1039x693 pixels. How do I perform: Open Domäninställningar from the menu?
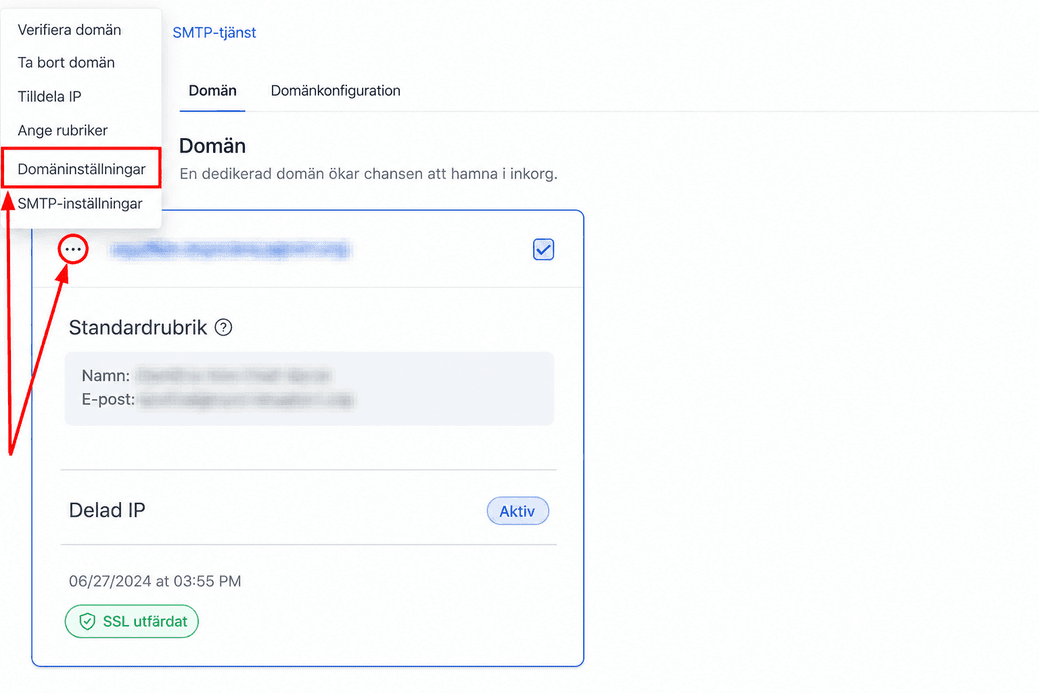coord(81,169)
